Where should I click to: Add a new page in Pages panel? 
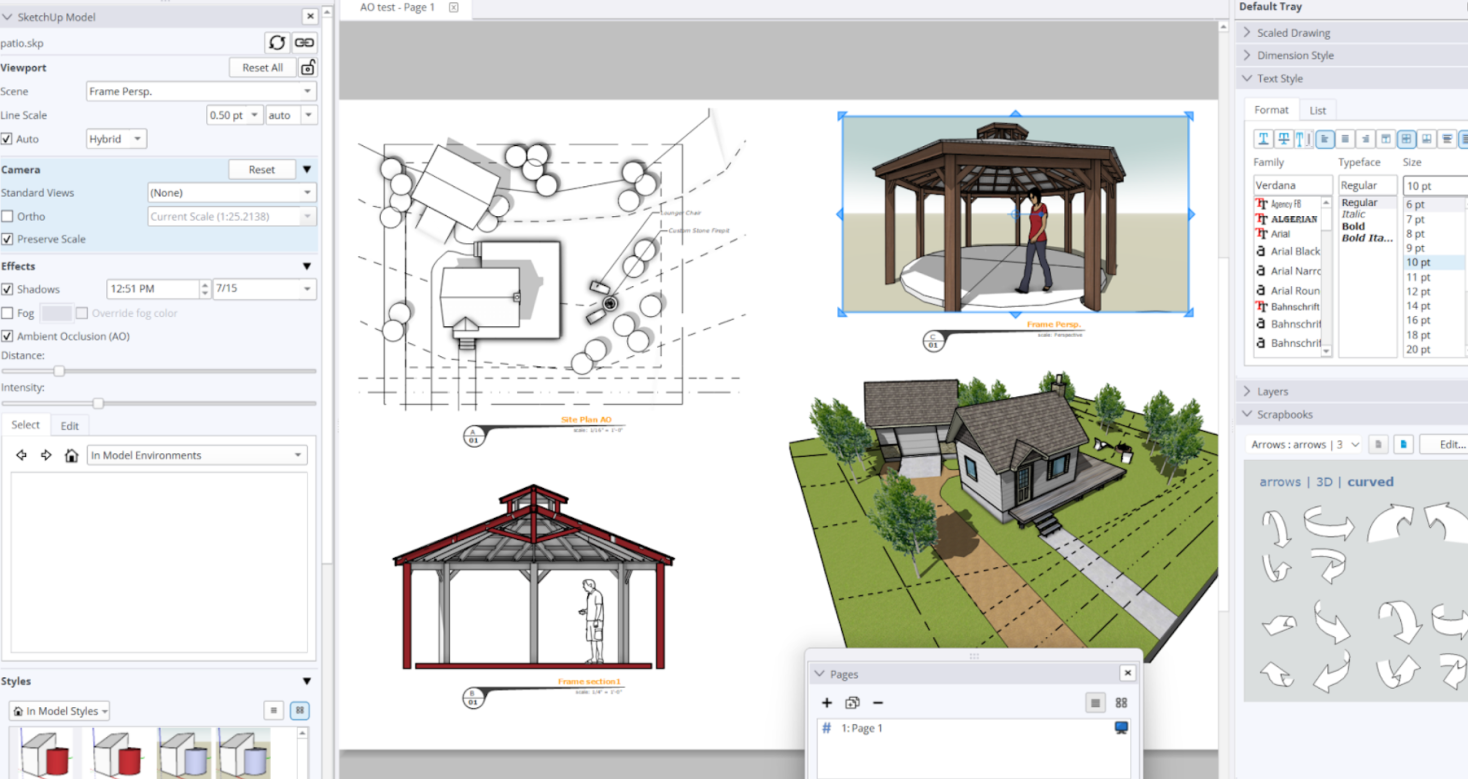827,703
